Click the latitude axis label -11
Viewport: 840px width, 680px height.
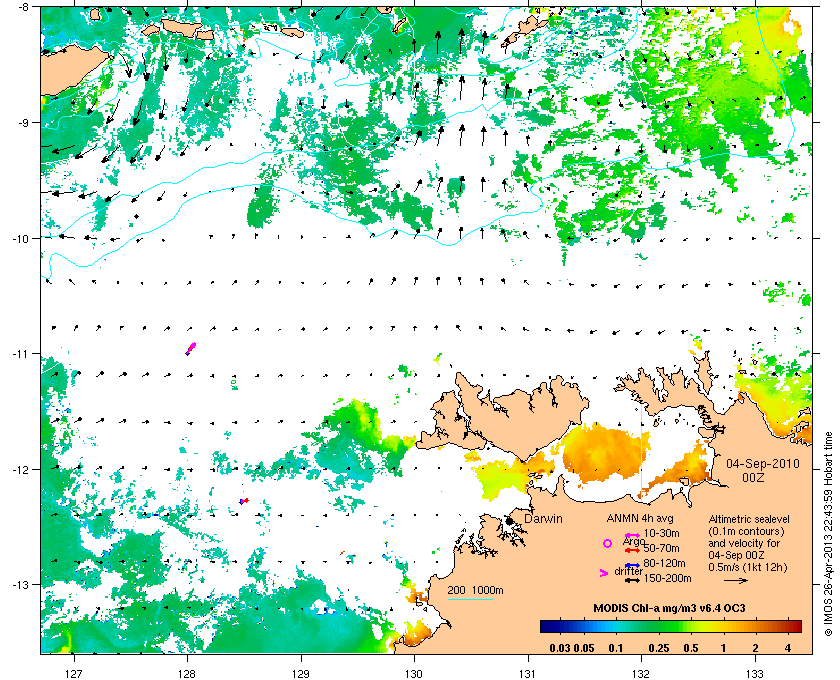coord(21,354)
